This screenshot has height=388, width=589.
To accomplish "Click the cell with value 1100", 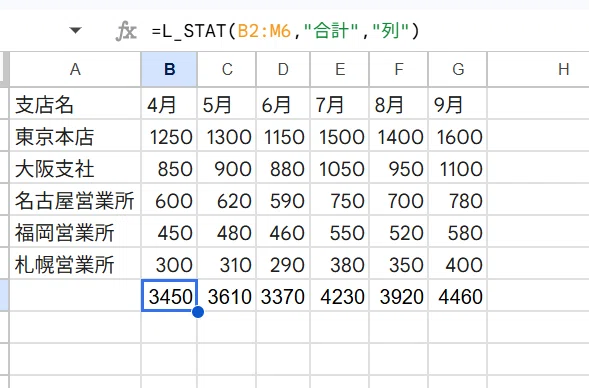I will click(458, 168).
